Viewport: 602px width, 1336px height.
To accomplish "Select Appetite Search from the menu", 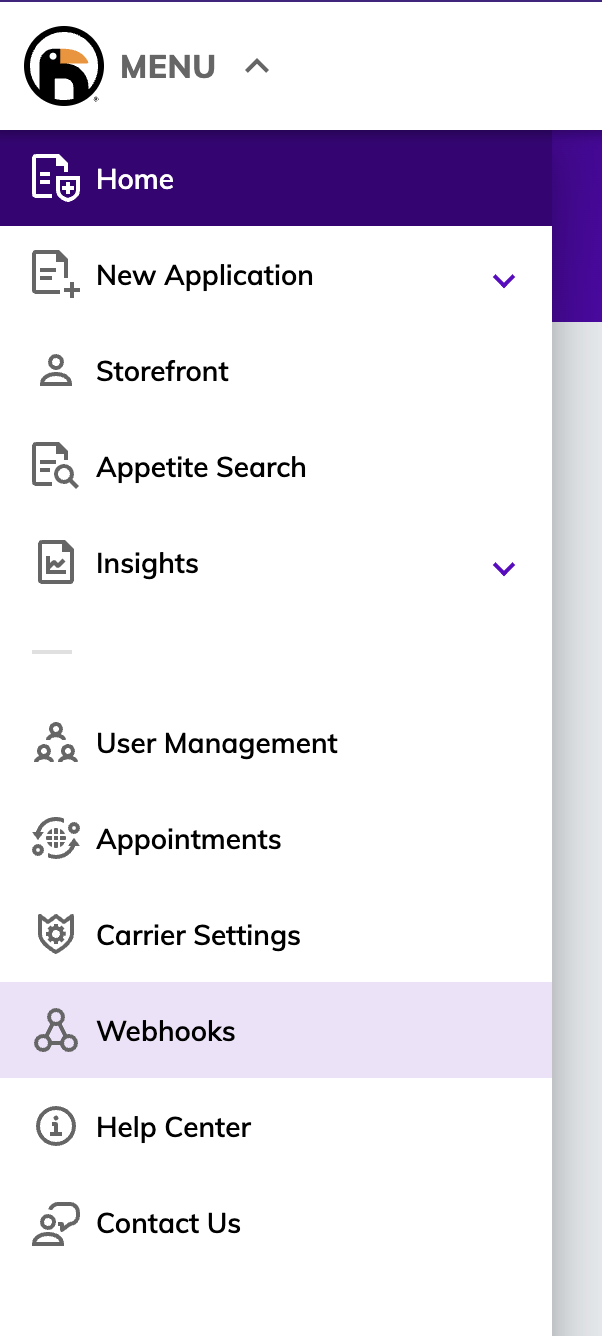I will click(x=201, y=467).
